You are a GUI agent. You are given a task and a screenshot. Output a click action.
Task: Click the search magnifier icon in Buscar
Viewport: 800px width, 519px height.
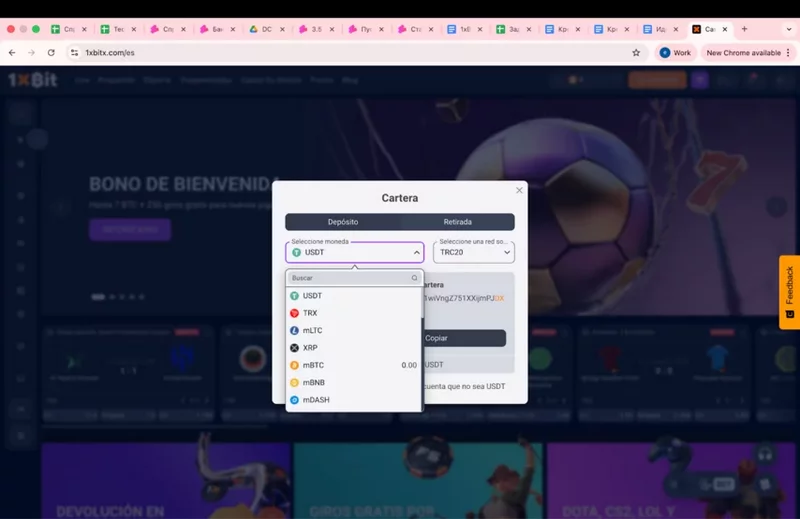pos(415,278)
